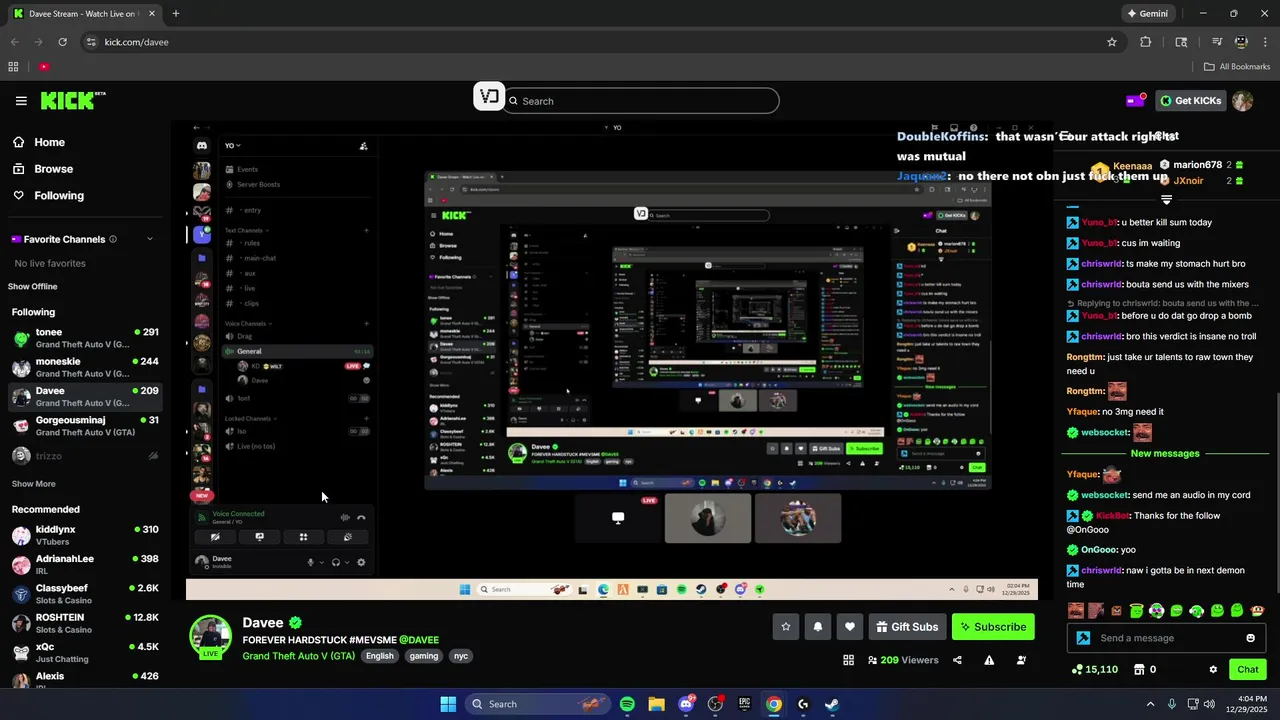Open tonee's channel from Following list
Image resolution: width=1280 pixels, height=720 pixels.
pyautogui.click(x=85, y=338)
